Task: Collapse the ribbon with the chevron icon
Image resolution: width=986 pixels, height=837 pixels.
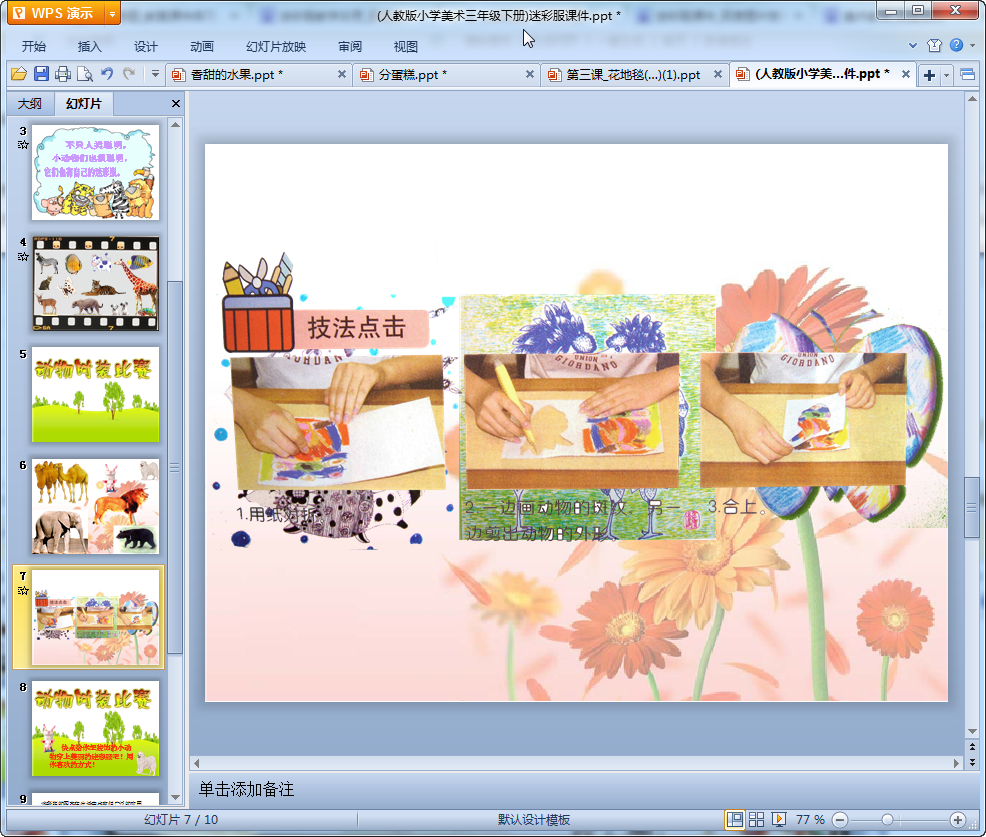Action: point(912,45)
